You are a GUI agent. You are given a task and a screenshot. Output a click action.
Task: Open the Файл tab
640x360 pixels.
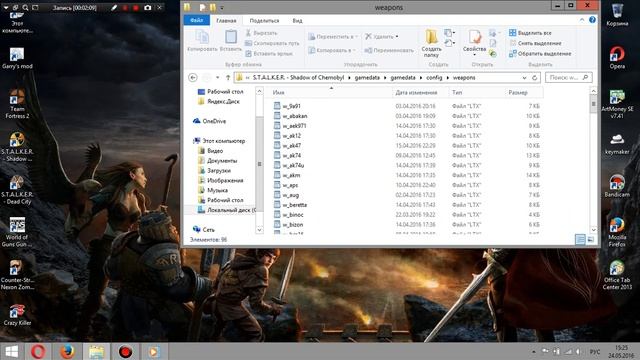196,20
